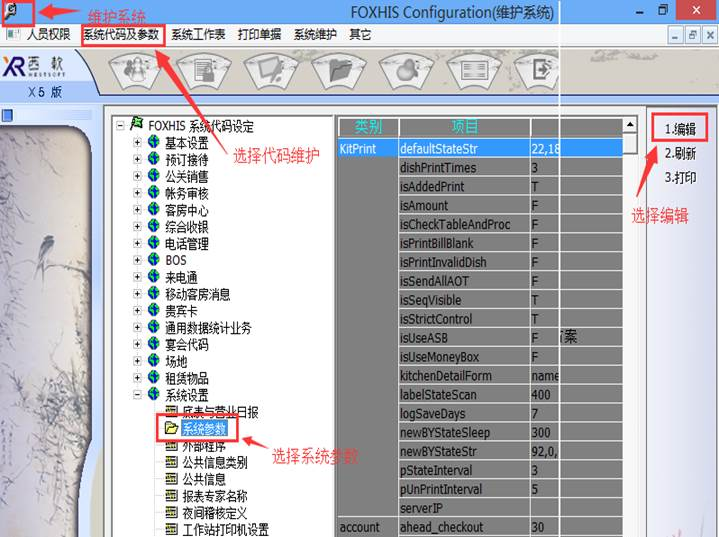Select the ahead_checkout cell

coord(465,527)
